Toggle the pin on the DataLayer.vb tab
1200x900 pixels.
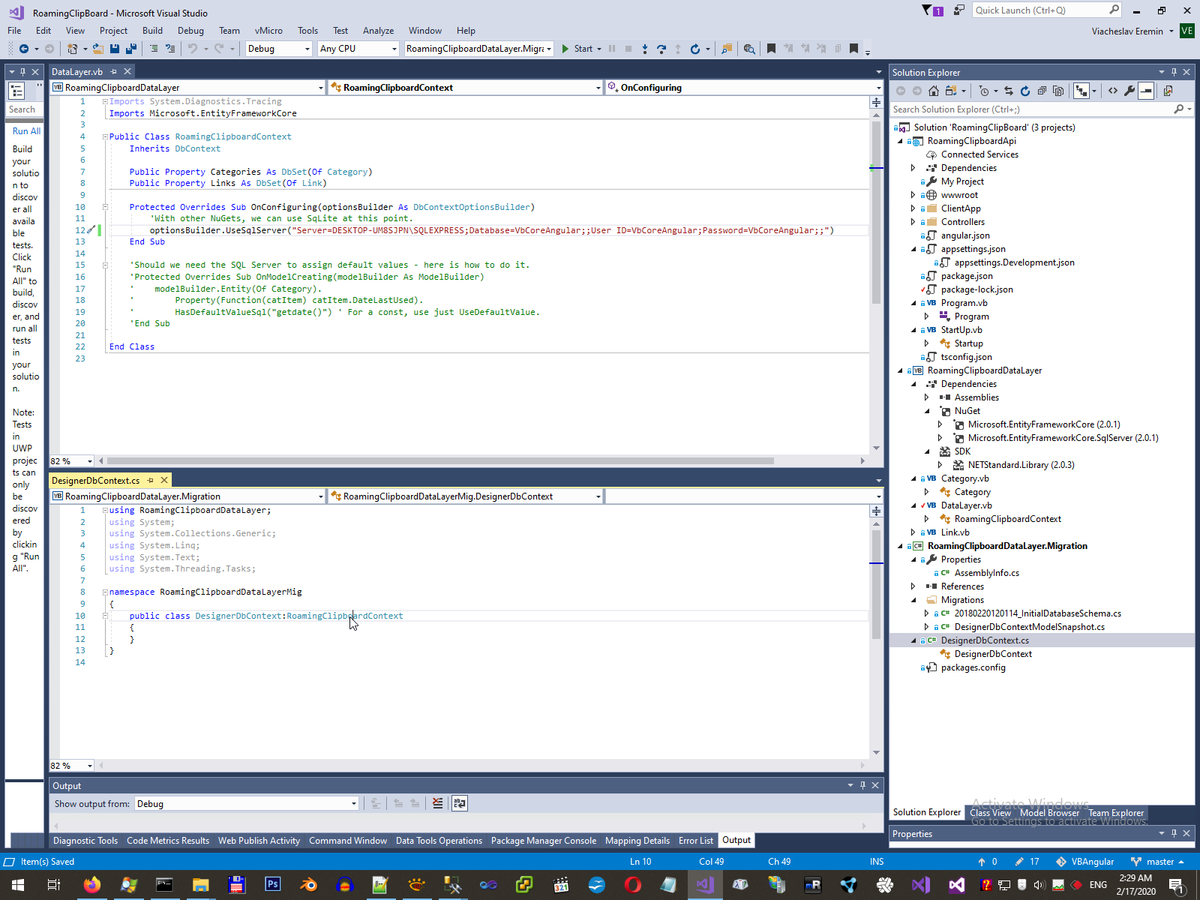(113, 72)
